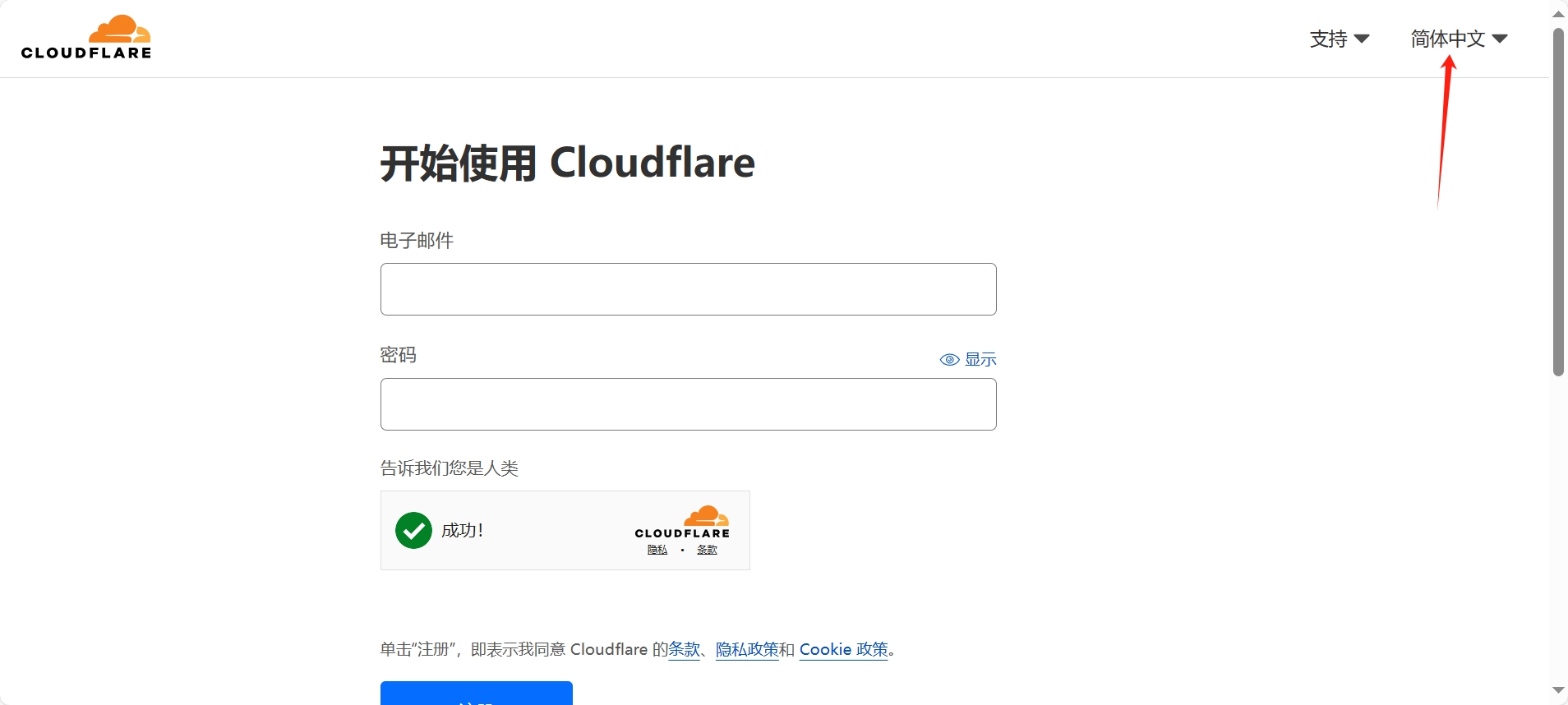
Task: Open the 隐私 link in the captcha widget
Action: (657, 550)
